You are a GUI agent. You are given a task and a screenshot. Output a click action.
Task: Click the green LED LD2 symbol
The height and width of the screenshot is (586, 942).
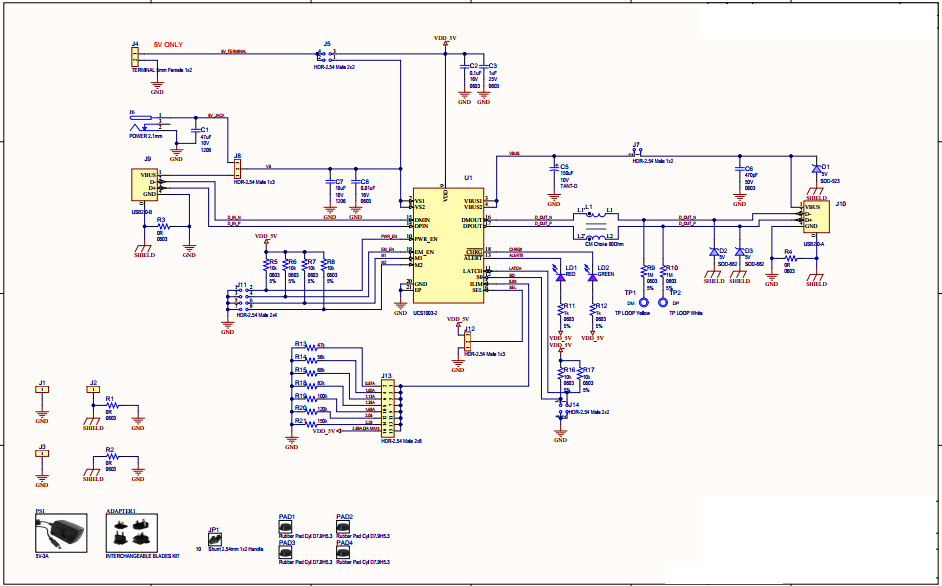click(x=593, y=277)
